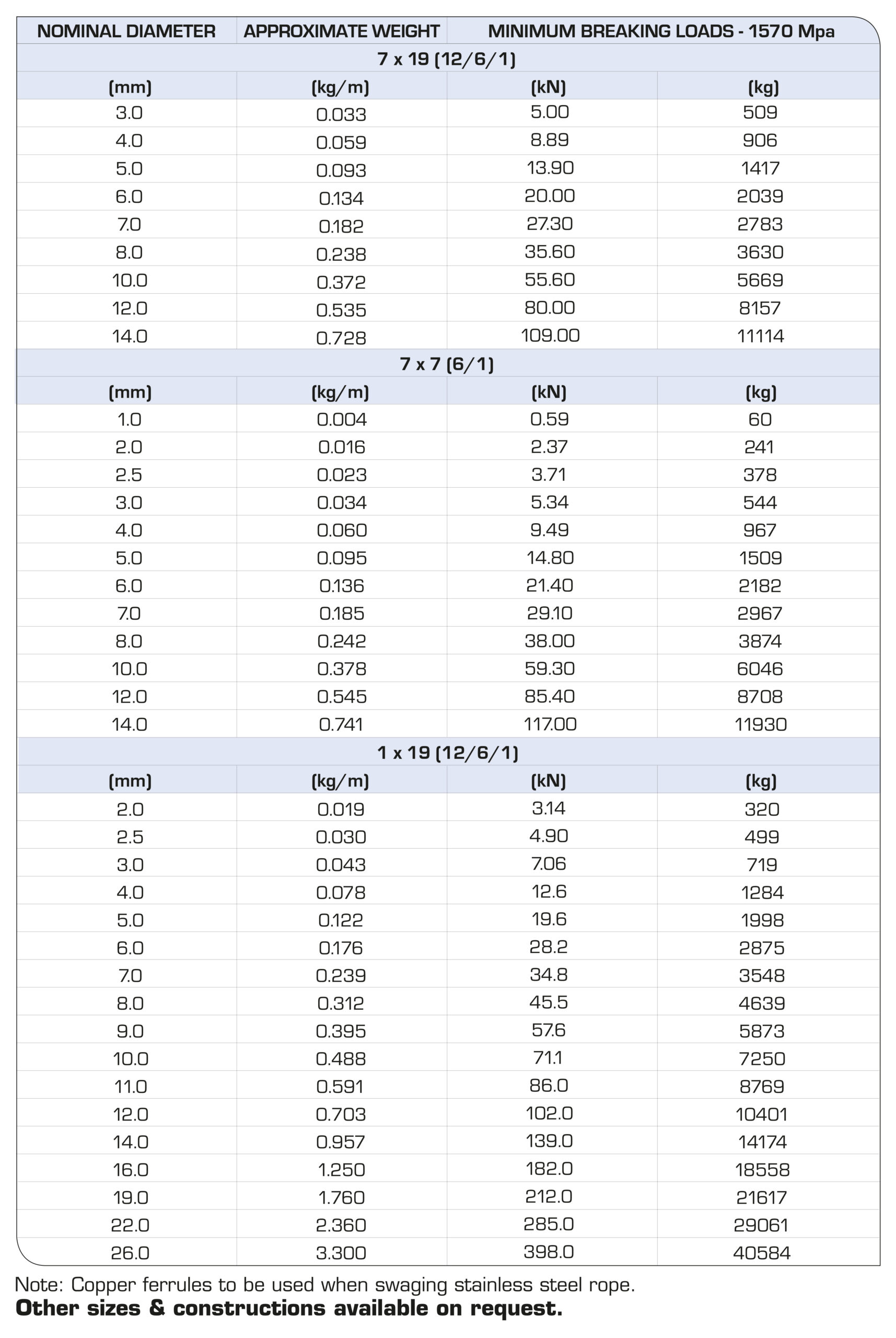
Task: Click the MINIMUM BREAKING LOADS - 1570 Mpa header
Action: (x=661, y=31)
